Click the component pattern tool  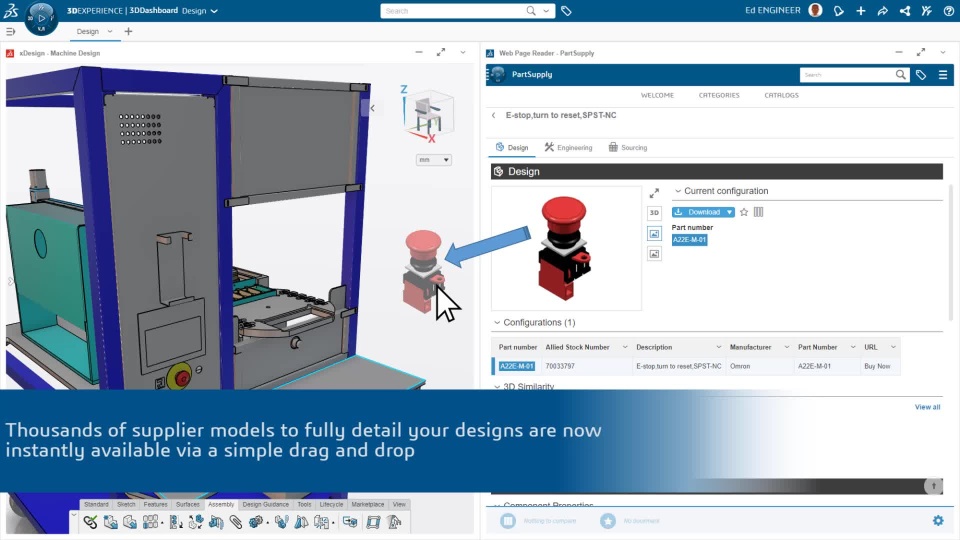(151, 522)
